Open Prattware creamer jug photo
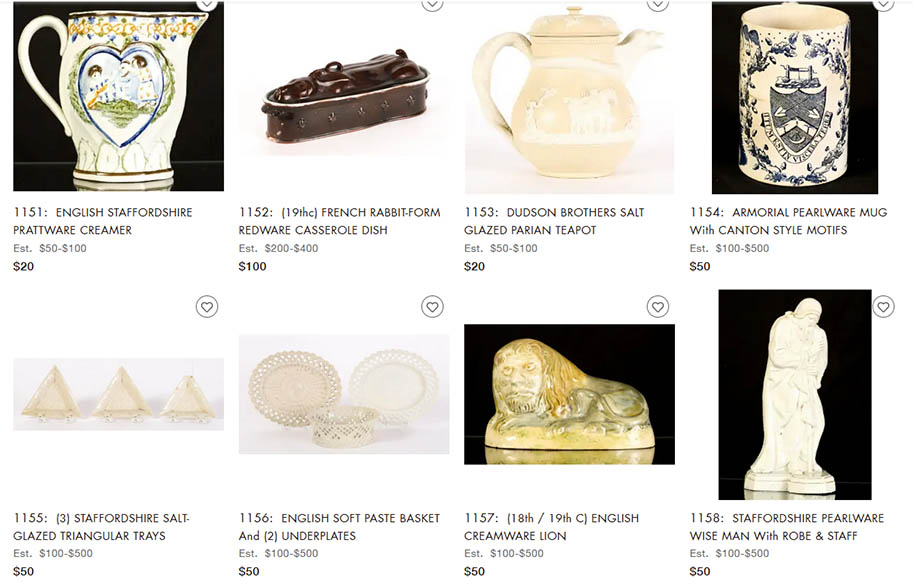This screenshot has height=585, width=913. click(x=118, y=97)
